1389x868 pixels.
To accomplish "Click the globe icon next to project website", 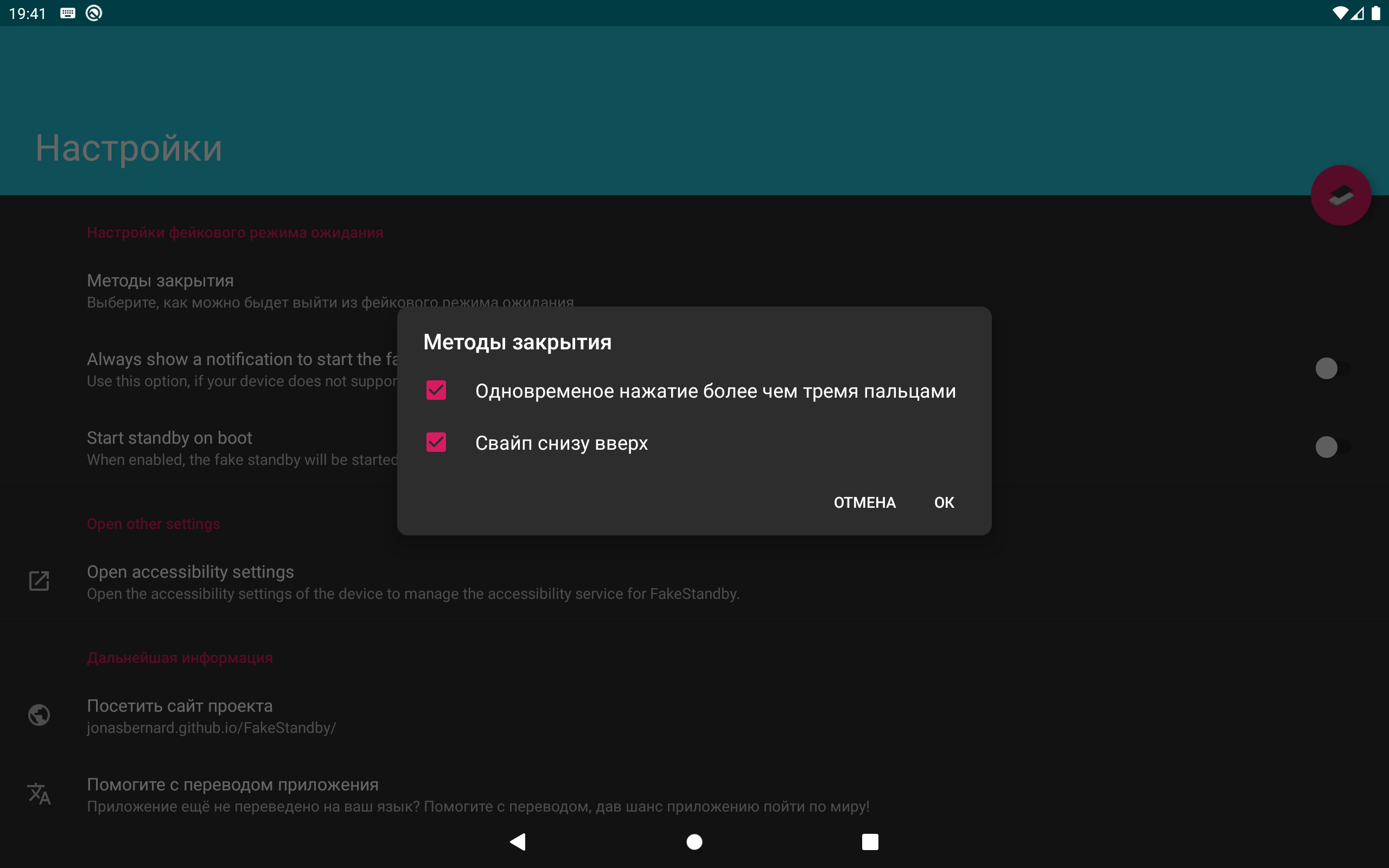I will tap(39, 716).
